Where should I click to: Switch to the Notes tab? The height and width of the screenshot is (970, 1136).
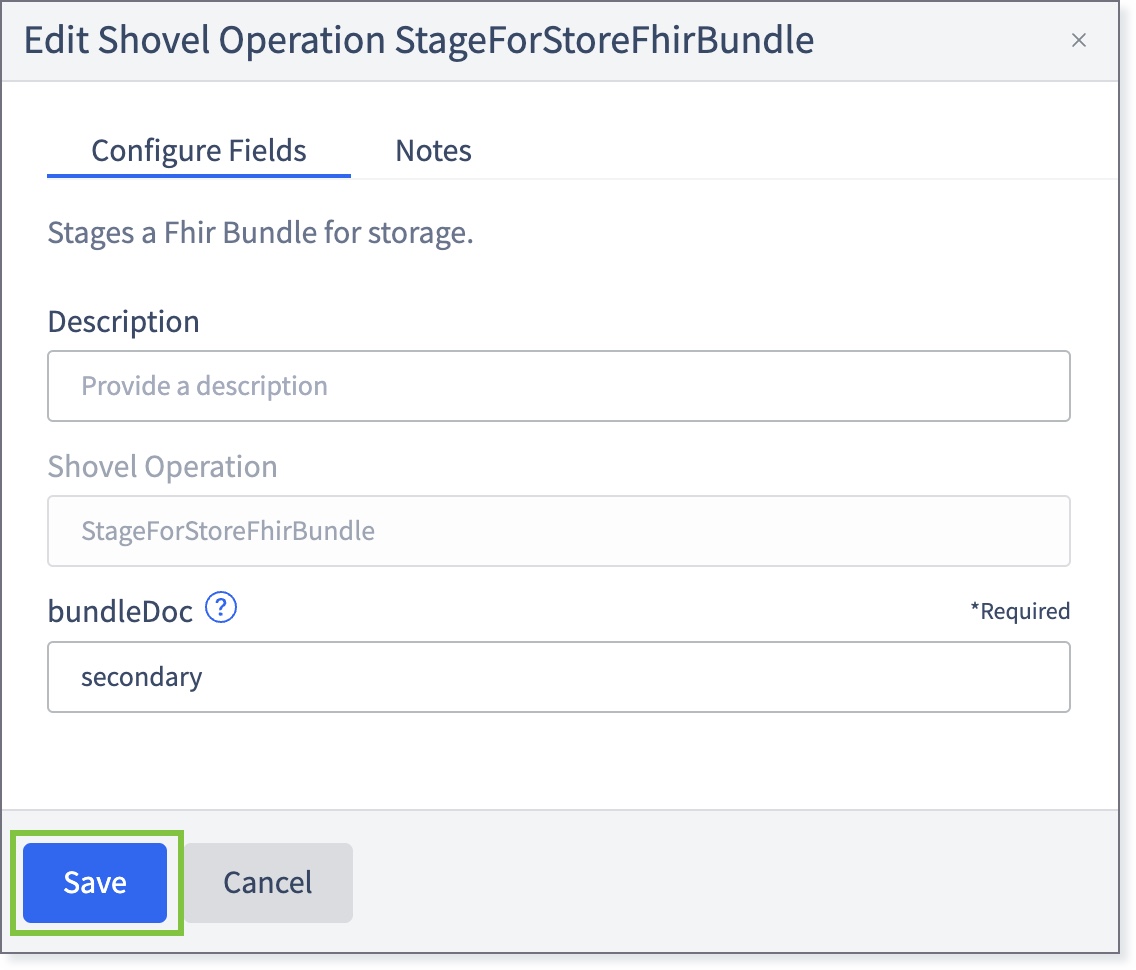pyautogui.click(x=433, y=151)
